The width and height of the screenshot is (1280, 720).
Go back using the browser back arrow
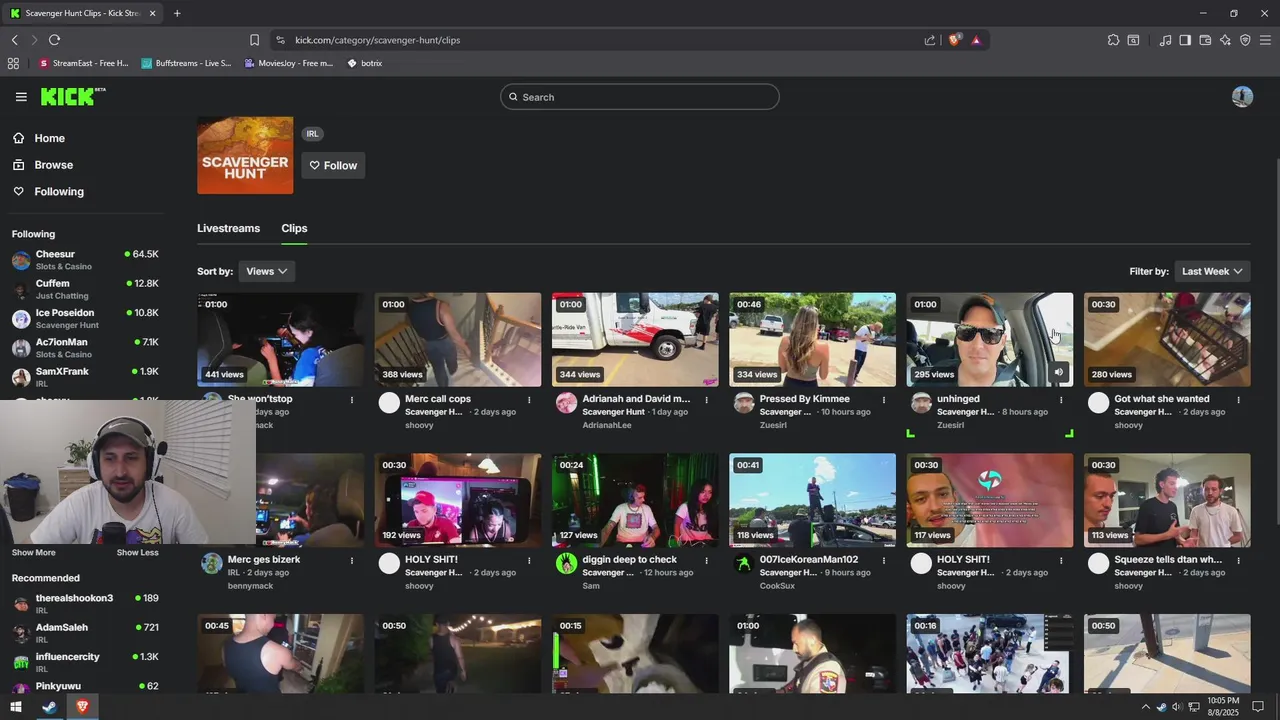(x=15, y=40)
